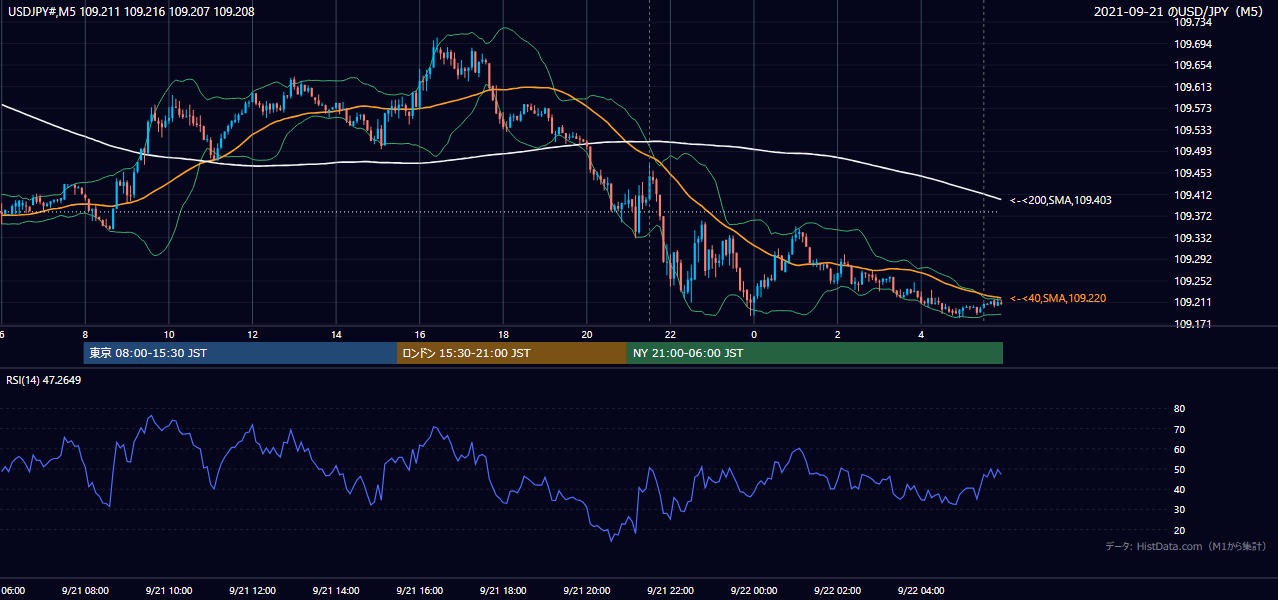Click RSI scale value 50
The height and width of the screenshot is (600, 1278).
[1179, 469]
